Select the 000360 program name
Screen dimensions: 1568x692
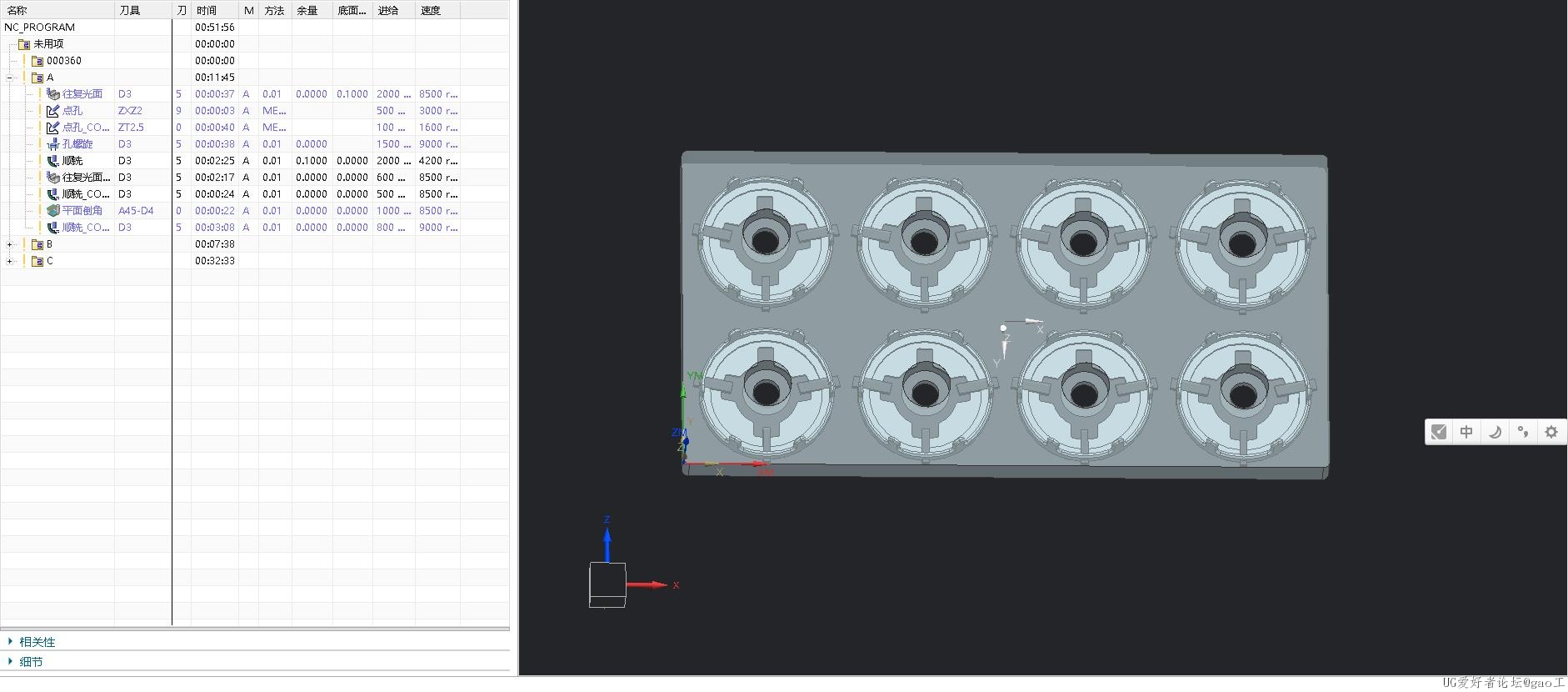pos(64,61)
